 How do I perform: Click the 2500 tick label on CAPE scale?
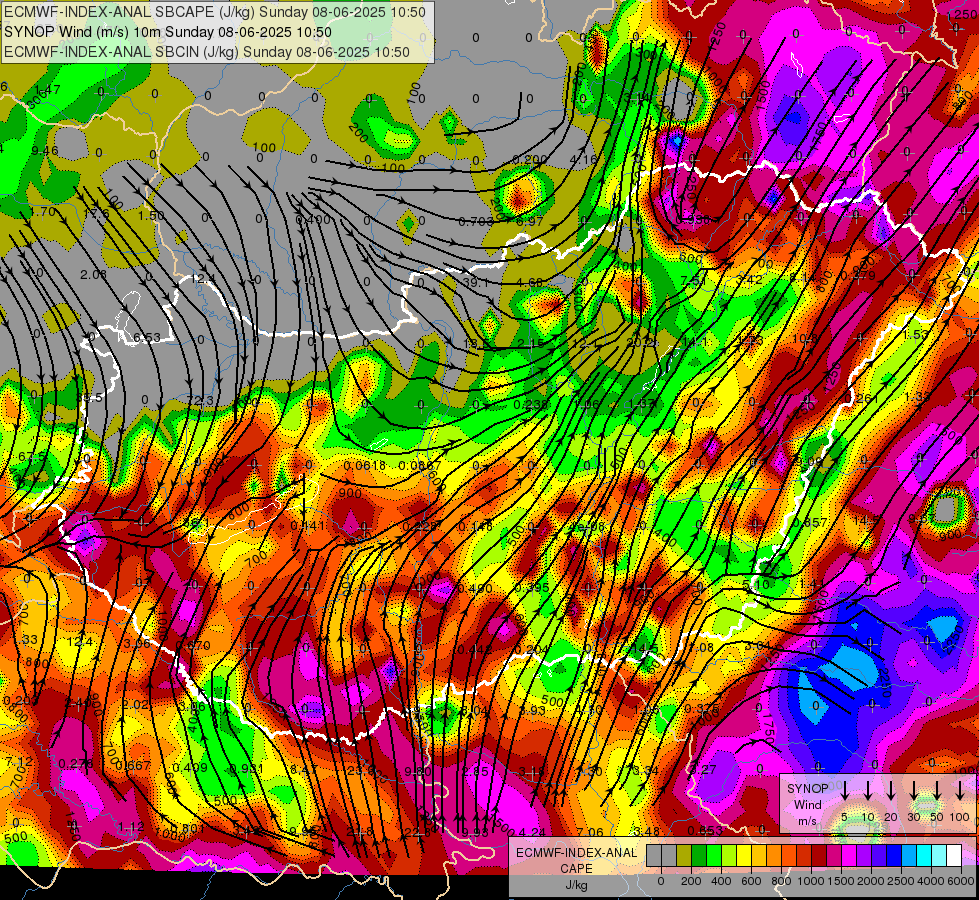pos(901,881)
